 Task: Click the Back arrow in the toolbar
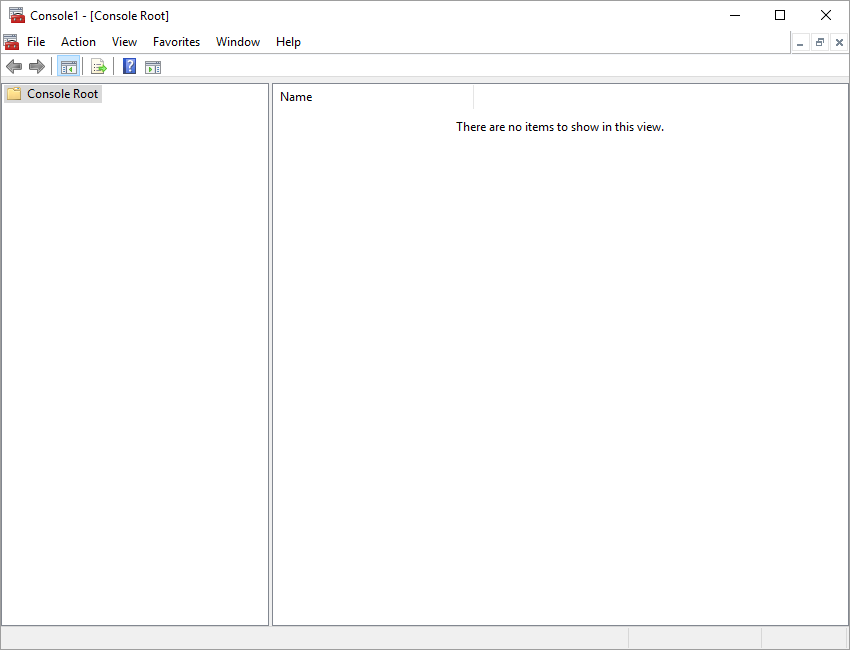pyautogui.click(x=14, y=67)
